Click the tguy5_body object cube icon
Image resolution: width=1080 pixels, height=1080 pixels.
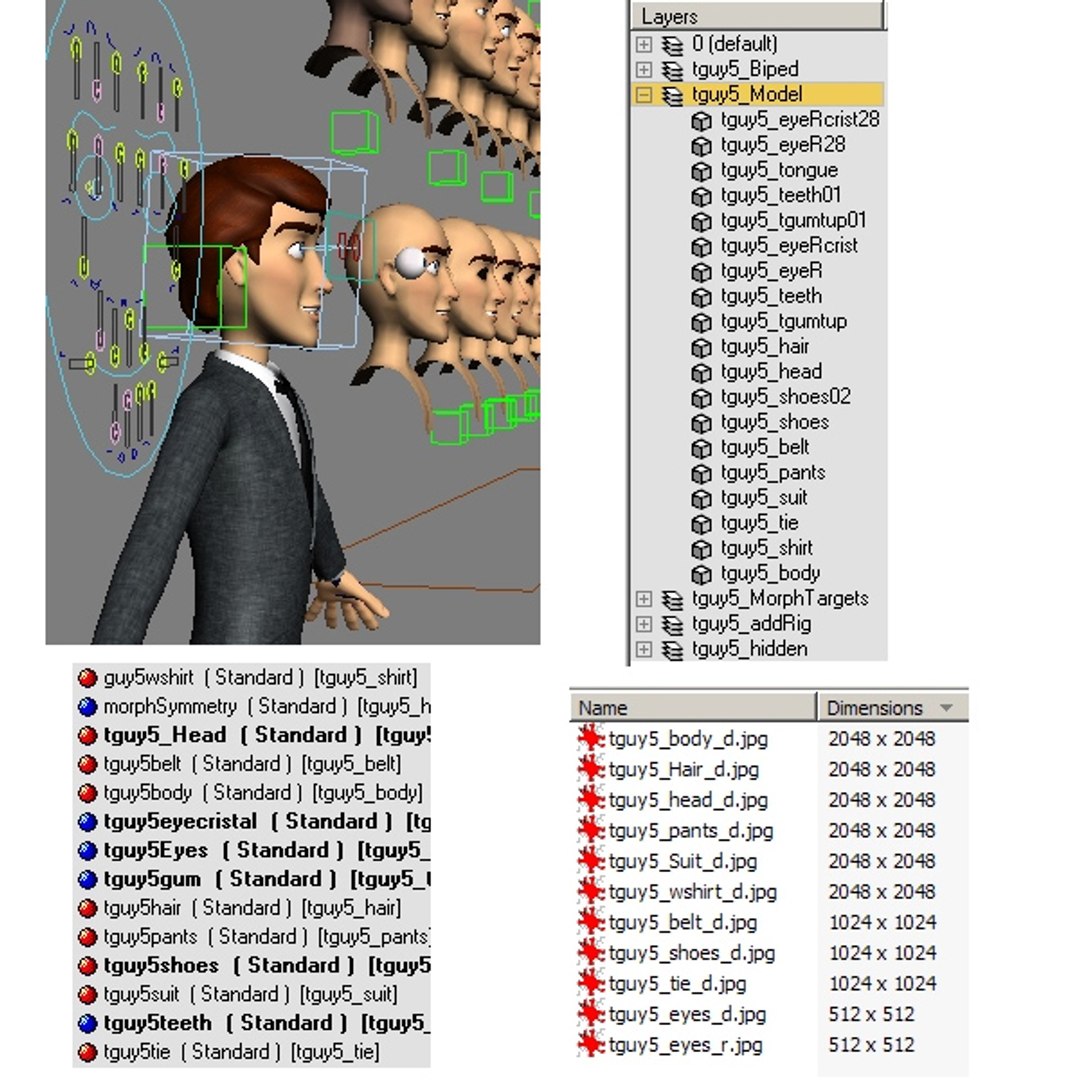tap(701, 574)
